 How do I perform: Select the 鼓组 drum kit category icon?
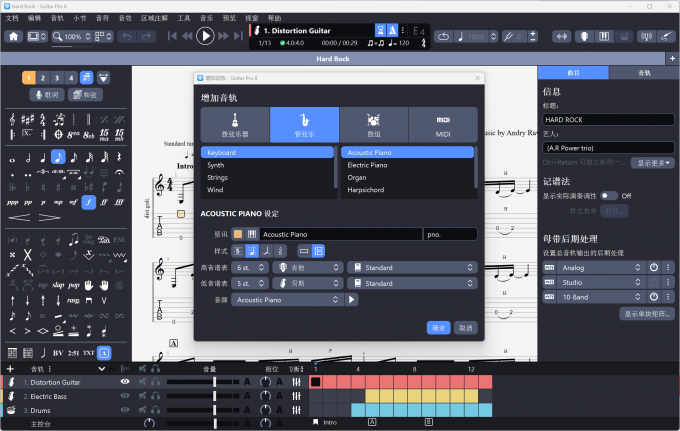(x=373, y=125)
